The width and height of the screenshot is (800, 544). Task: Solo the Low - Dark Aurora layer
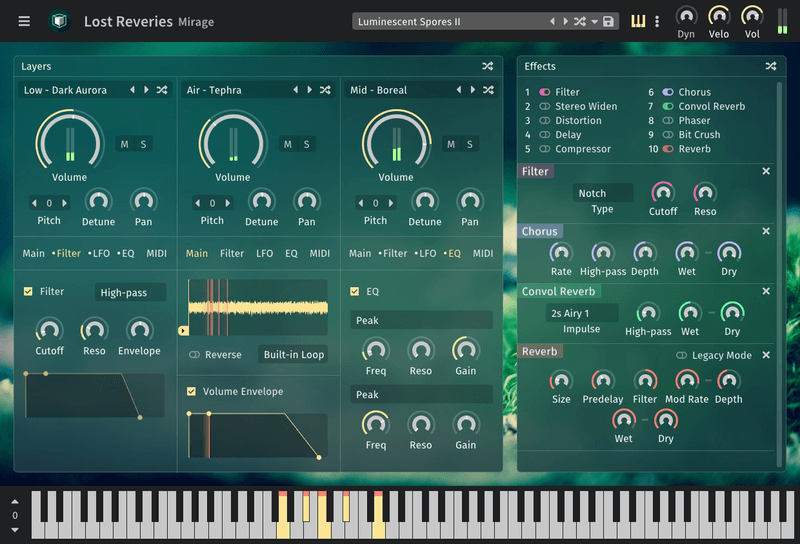coord(143,144)
